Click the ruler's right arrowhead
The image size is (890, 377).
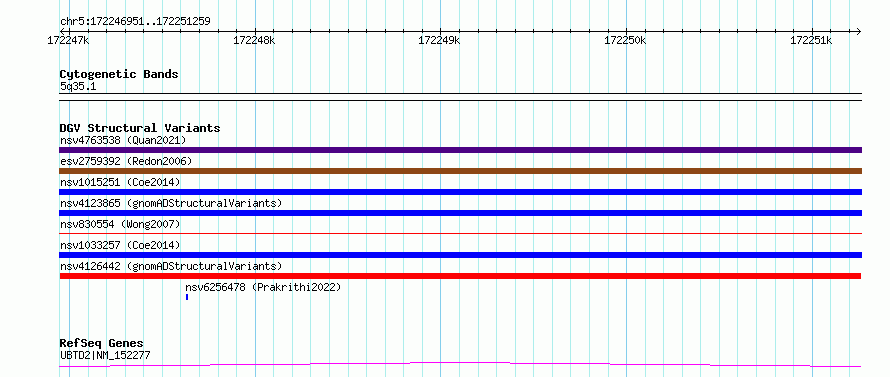tap(859, 31)
